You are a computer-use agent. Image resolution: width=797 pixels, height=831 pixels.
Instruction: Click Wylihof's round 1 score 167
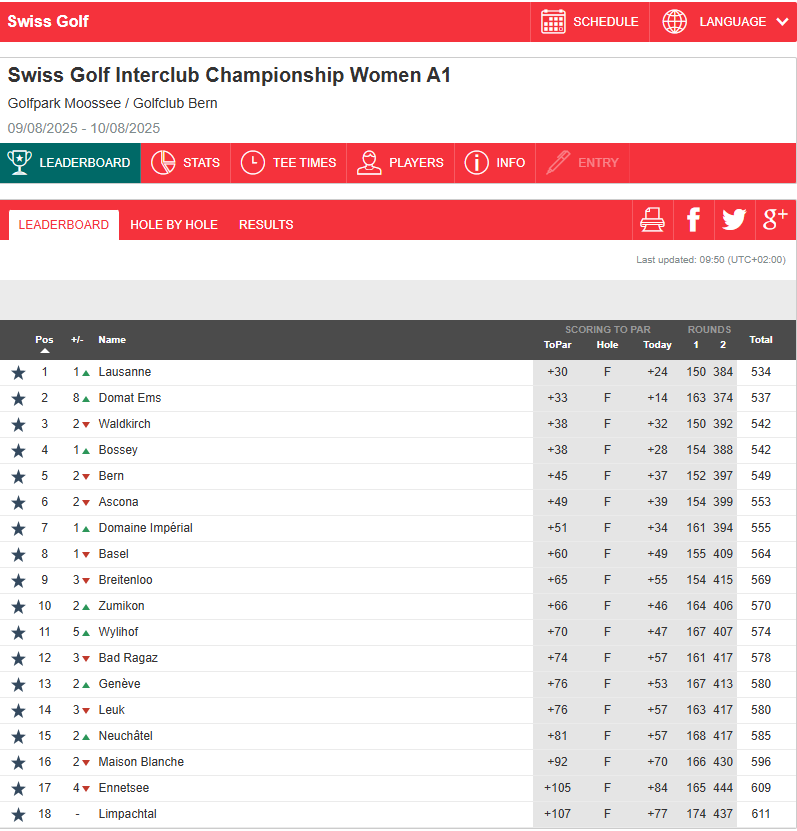pos(696,632)
